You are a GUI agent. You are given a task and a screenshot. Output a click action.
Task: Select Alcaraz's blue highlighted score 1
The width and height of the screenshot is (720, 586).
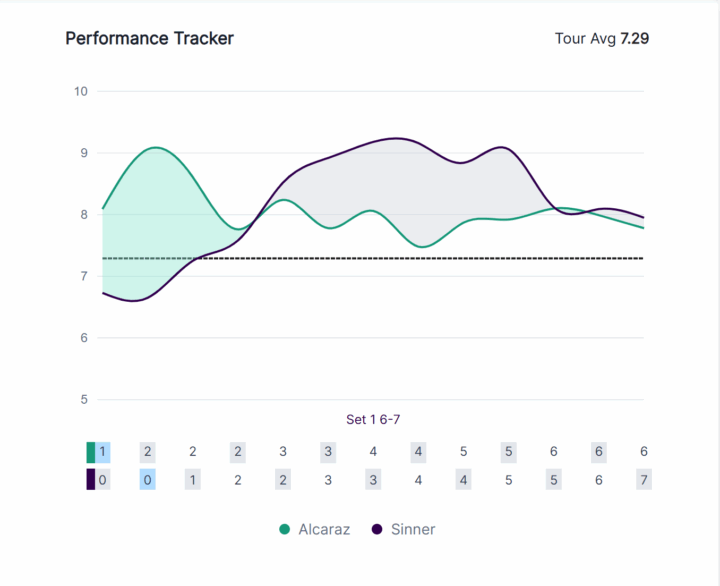(x=103, y=452)
